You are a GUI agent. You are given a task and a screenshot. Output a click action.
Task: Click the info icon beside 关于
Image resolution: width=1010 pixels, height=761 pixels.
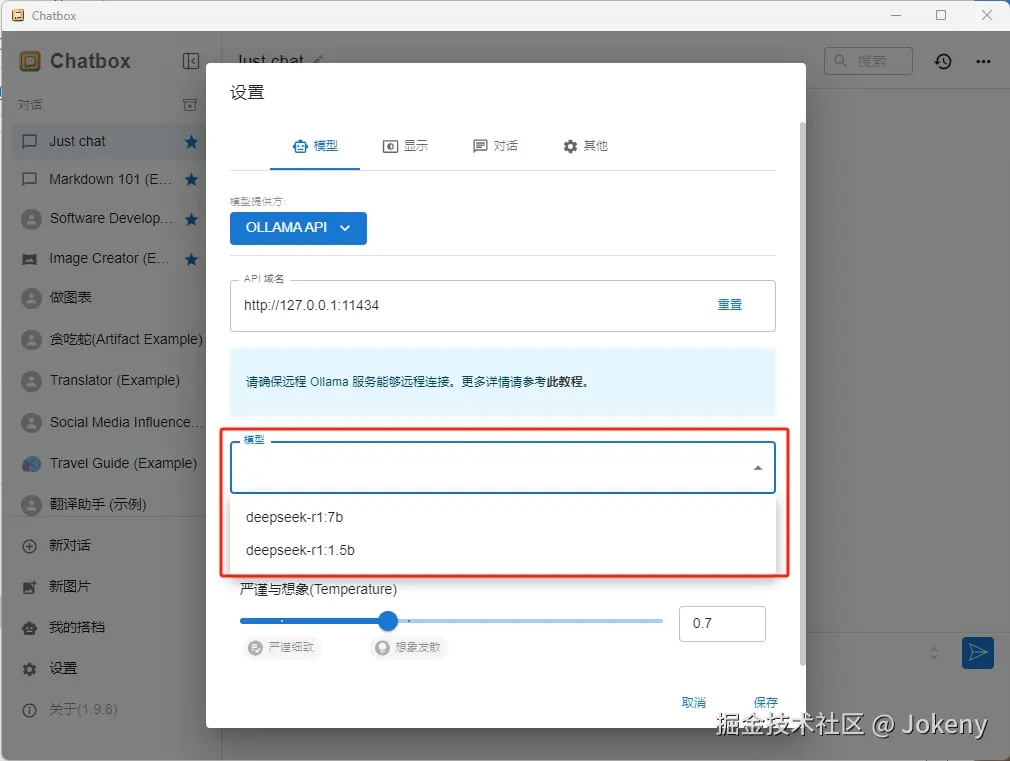click(x=30, y=710)
